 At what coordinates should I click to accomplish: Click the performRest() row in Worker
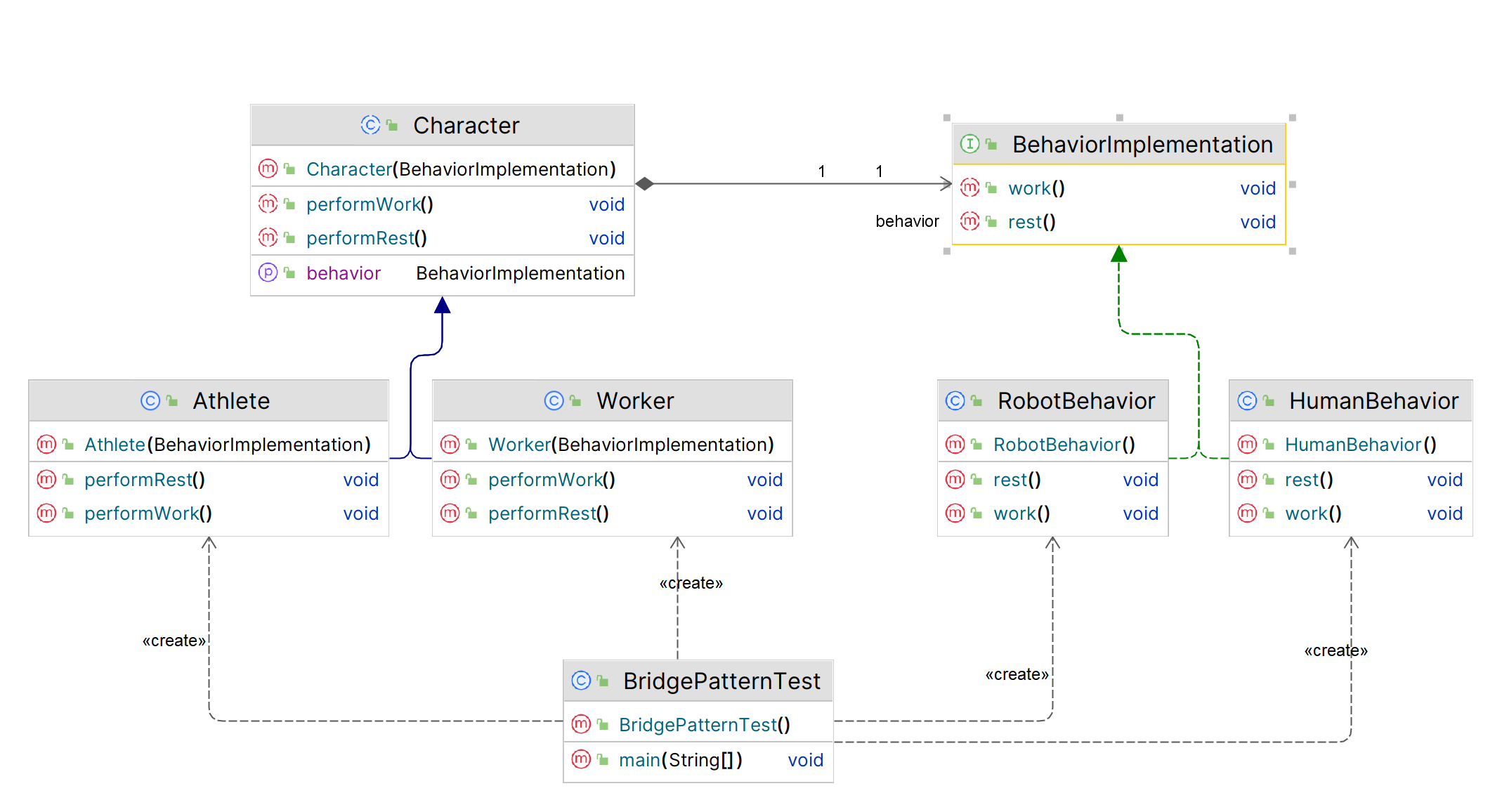click(548, 513)
